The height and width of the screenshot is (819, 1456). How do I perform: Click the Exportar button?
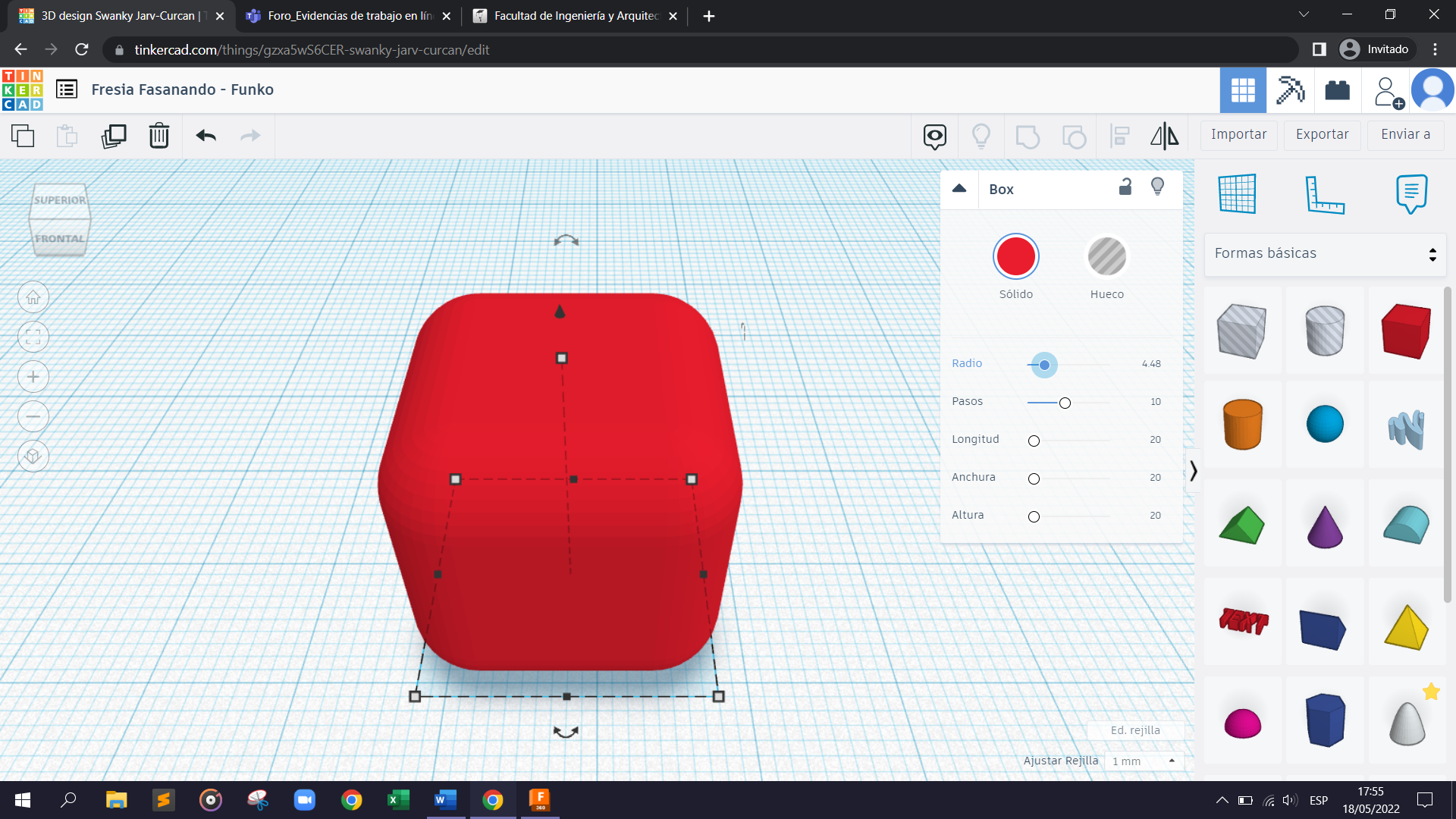[1322, 134]
